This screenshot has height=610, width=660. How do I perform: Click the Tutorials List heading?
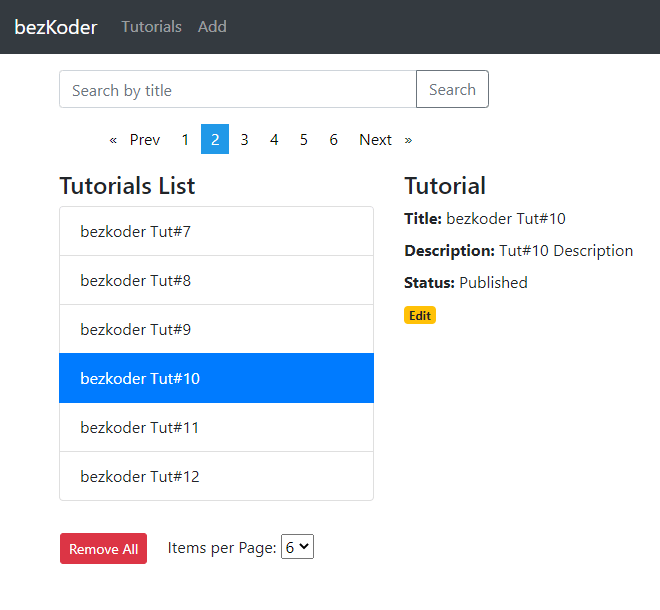tap(127, 186)
